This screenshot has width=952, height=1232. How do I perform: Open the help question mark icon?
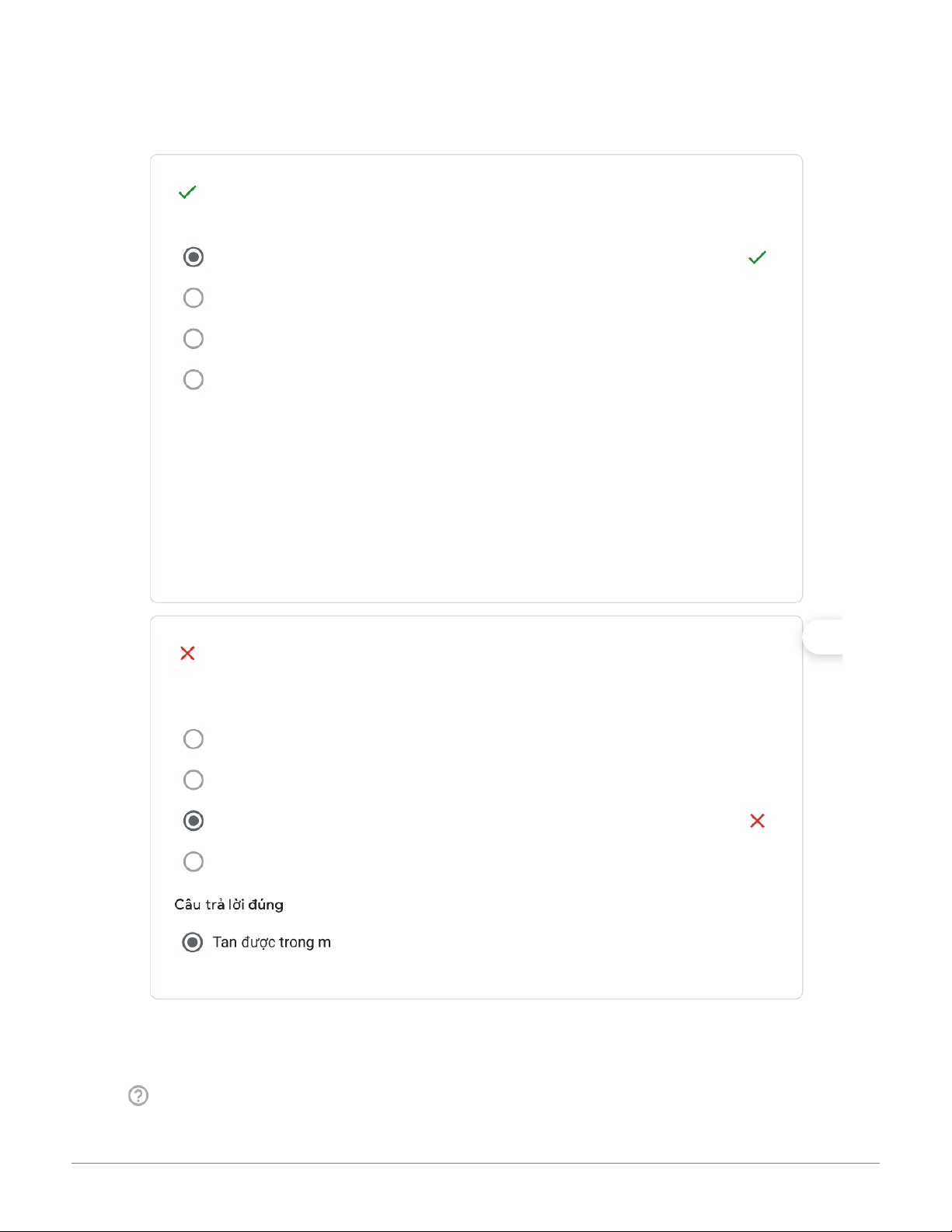(x=138, y=1095)
